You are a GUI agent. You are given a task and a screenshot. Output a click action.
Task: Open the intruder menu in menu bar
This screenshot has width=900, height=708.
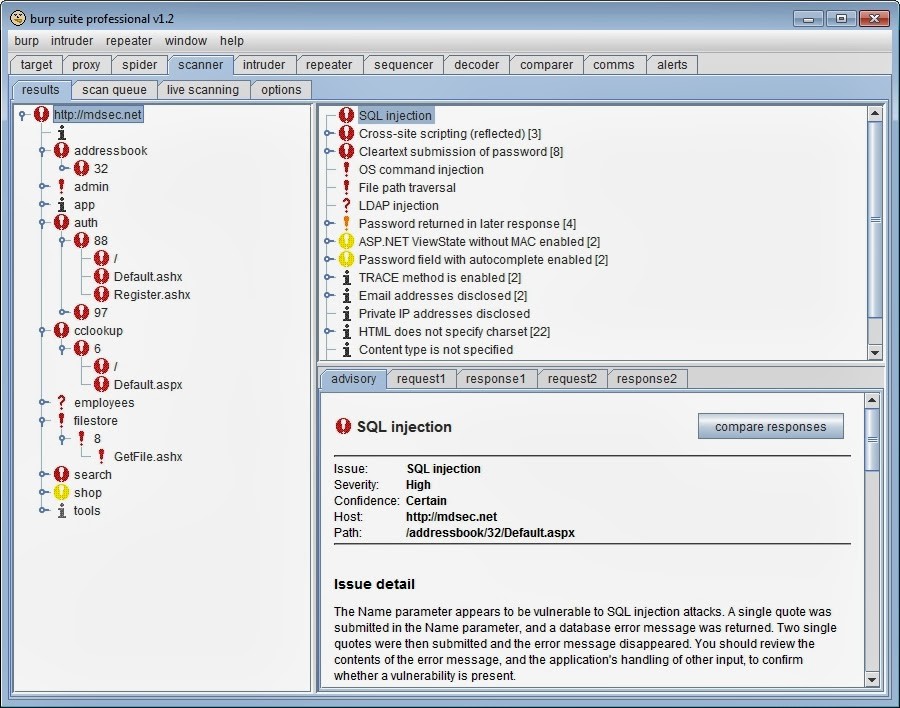pos(72,41)
